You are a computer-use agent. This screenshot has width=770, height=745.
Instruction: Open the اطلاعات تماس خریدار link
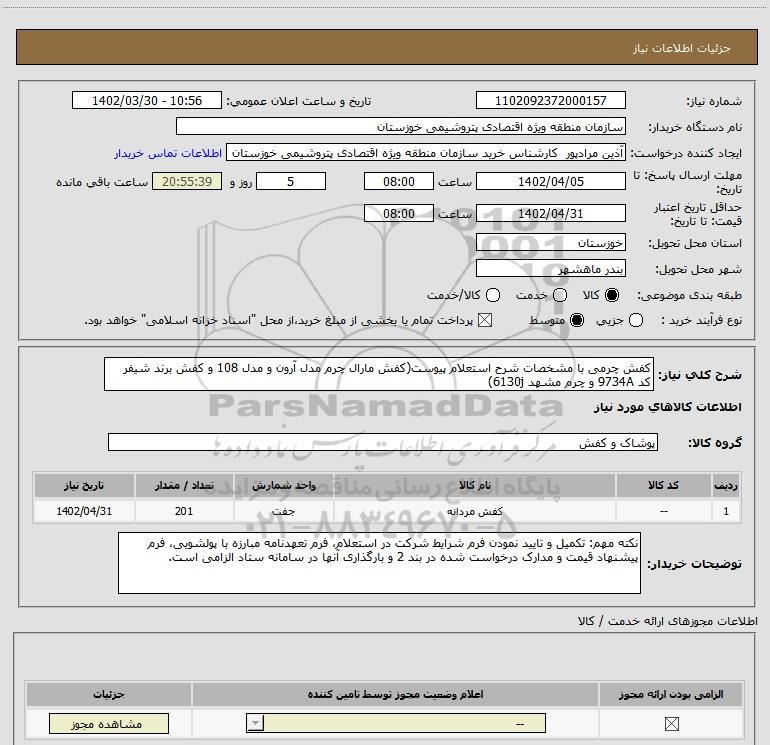pos(168,154)
